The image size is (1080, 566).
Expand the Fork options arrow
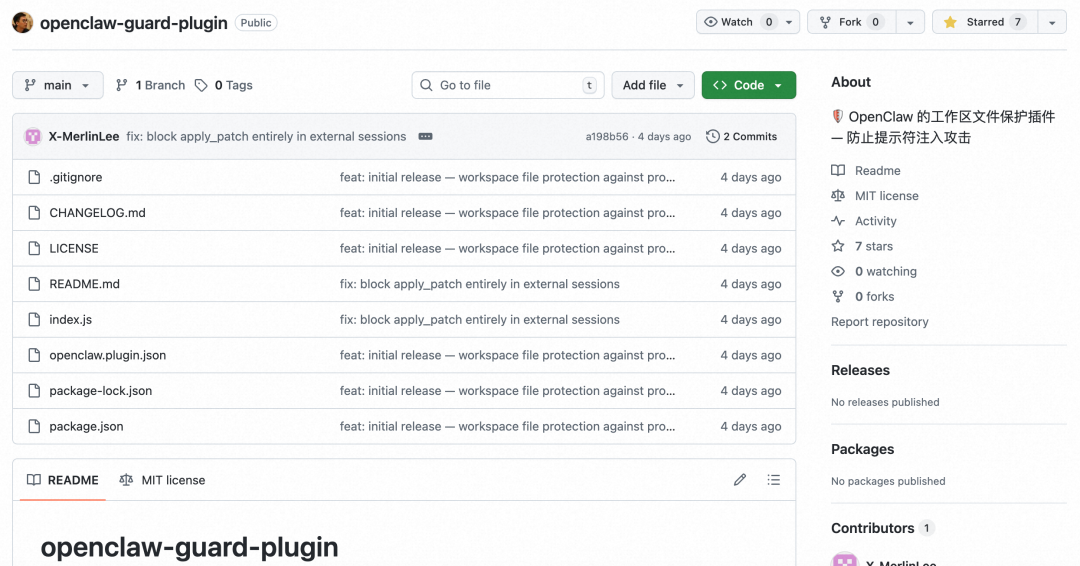pyautogui.click(x=909, y=22)
